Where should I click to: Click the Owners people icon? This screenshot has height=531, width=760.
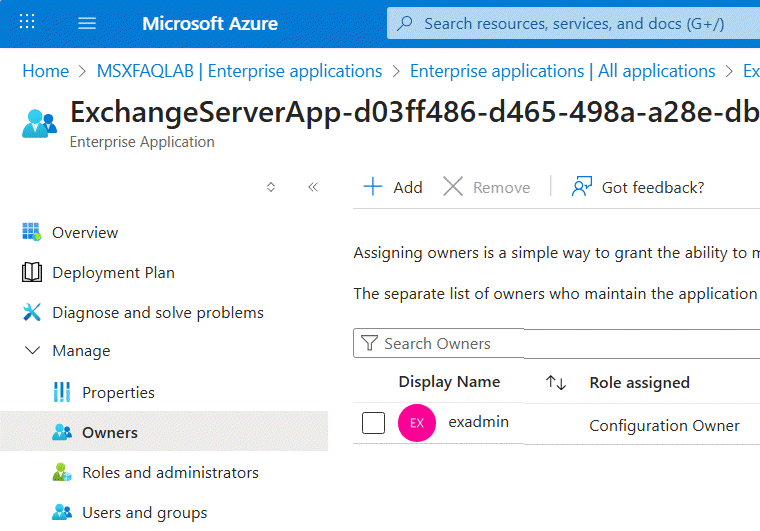(x=62, y=432)
